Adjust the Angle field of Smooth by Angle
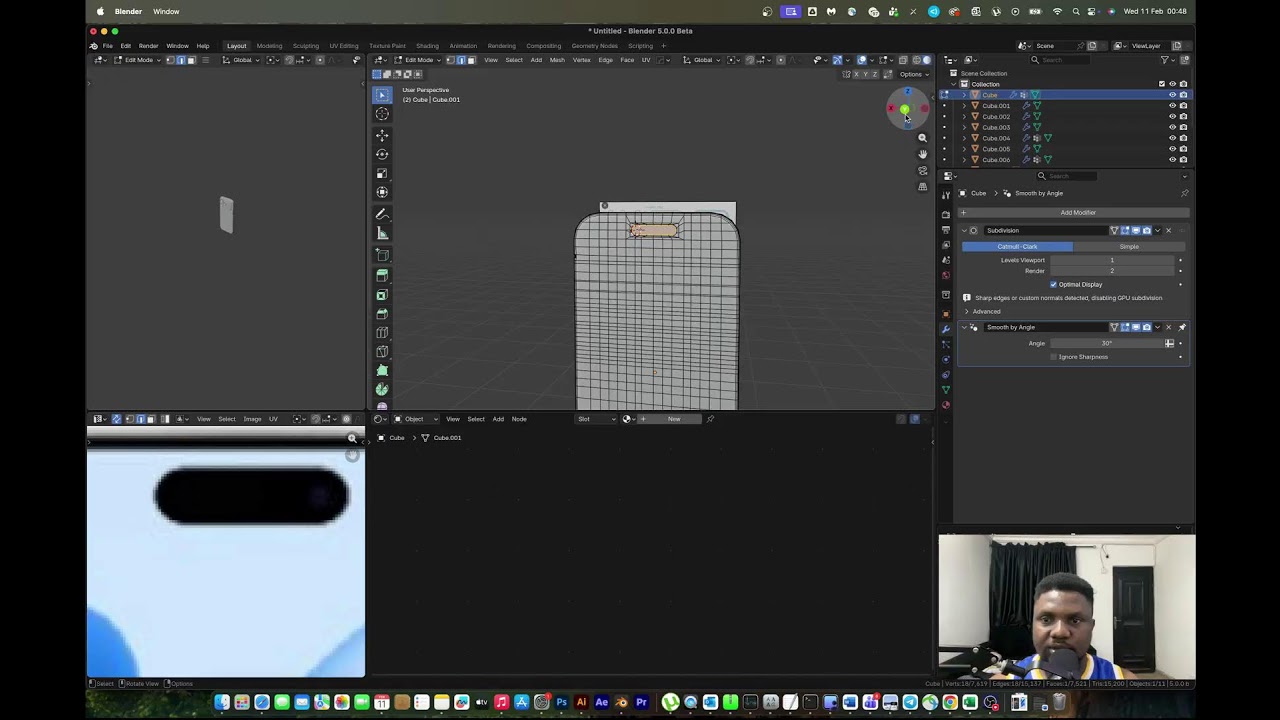The width and height of the screenshot is (1280, 720). click(1106, 344)
